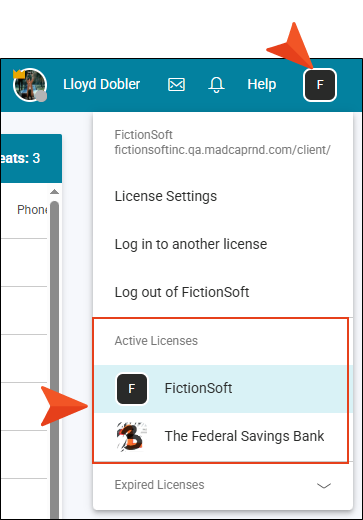Click the FictionSoft license avatar button in the header
The image size is (363, 520).
[320, 85]
